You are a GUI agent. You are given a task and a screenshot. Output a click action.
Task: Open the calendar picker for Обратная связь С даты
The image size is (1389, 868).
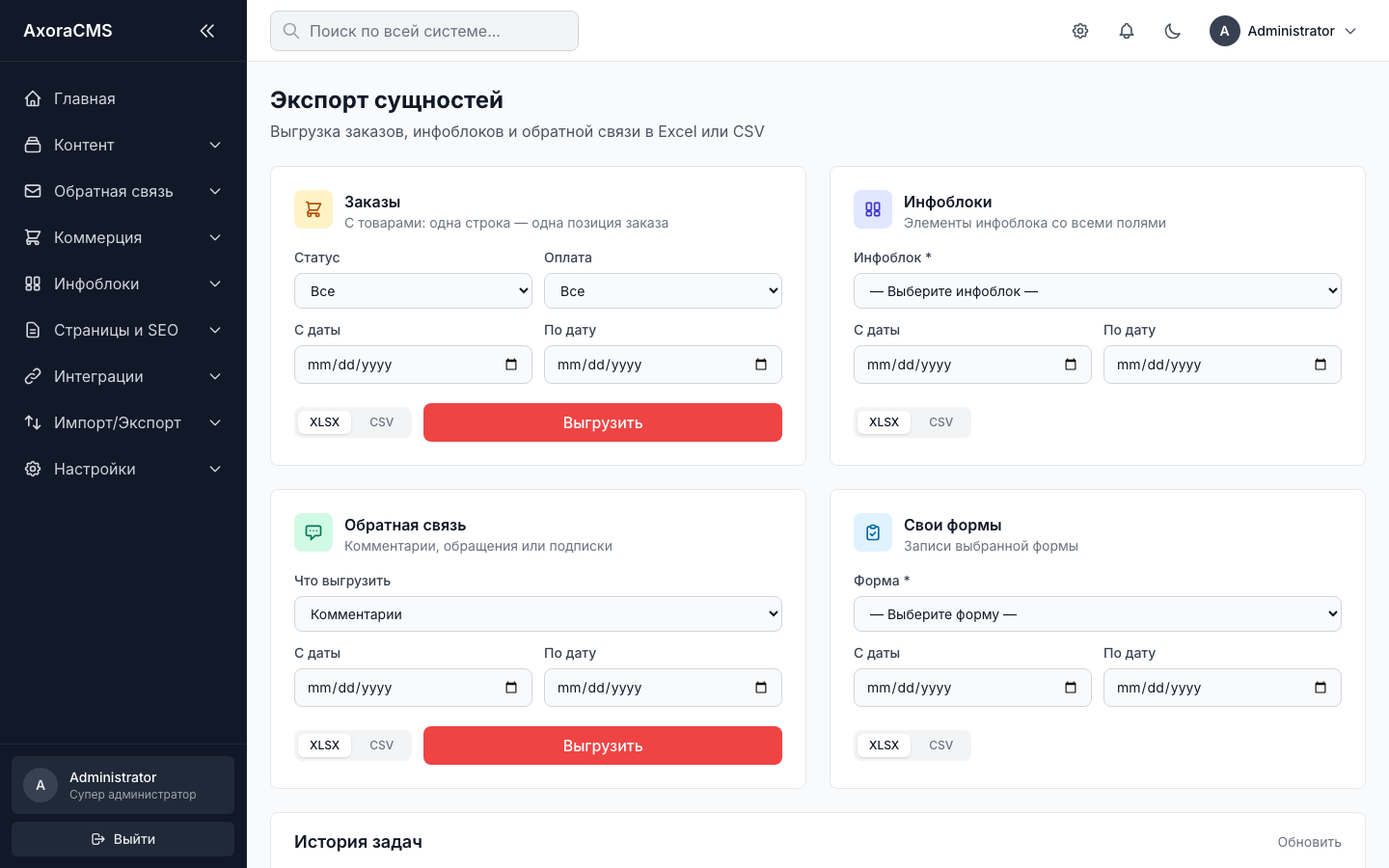click(x=511, y=688)
